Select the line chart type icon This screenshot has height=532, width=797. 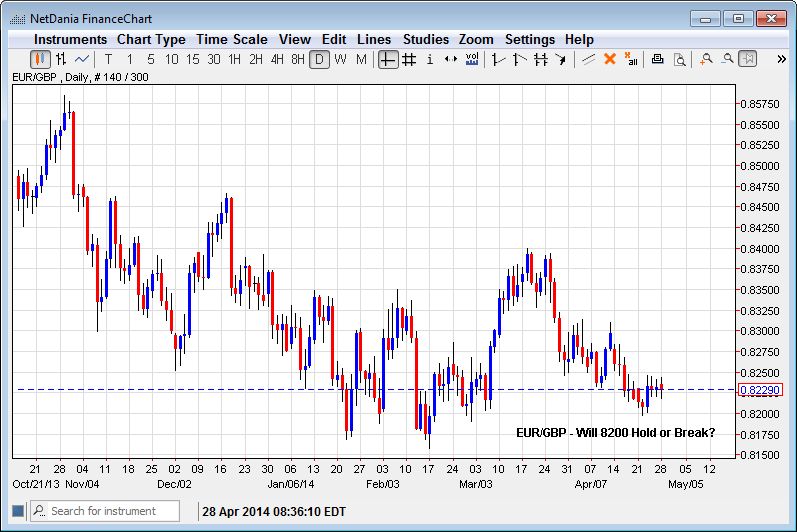click(x=82, y=59)
